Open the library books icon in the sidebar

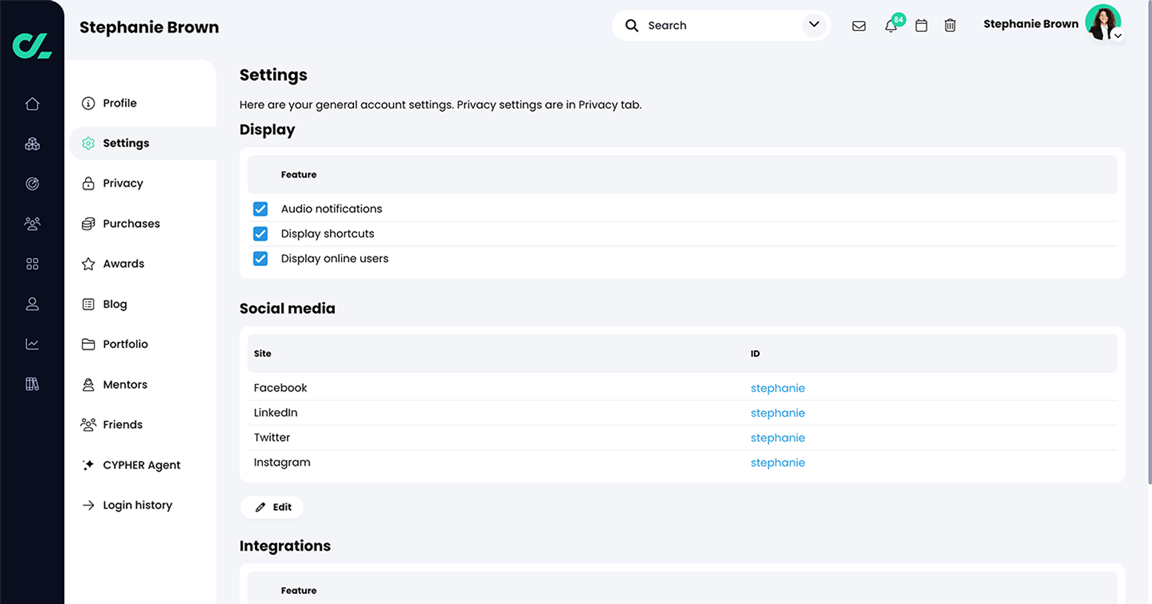pyautogui.click(x=31, y=383)
